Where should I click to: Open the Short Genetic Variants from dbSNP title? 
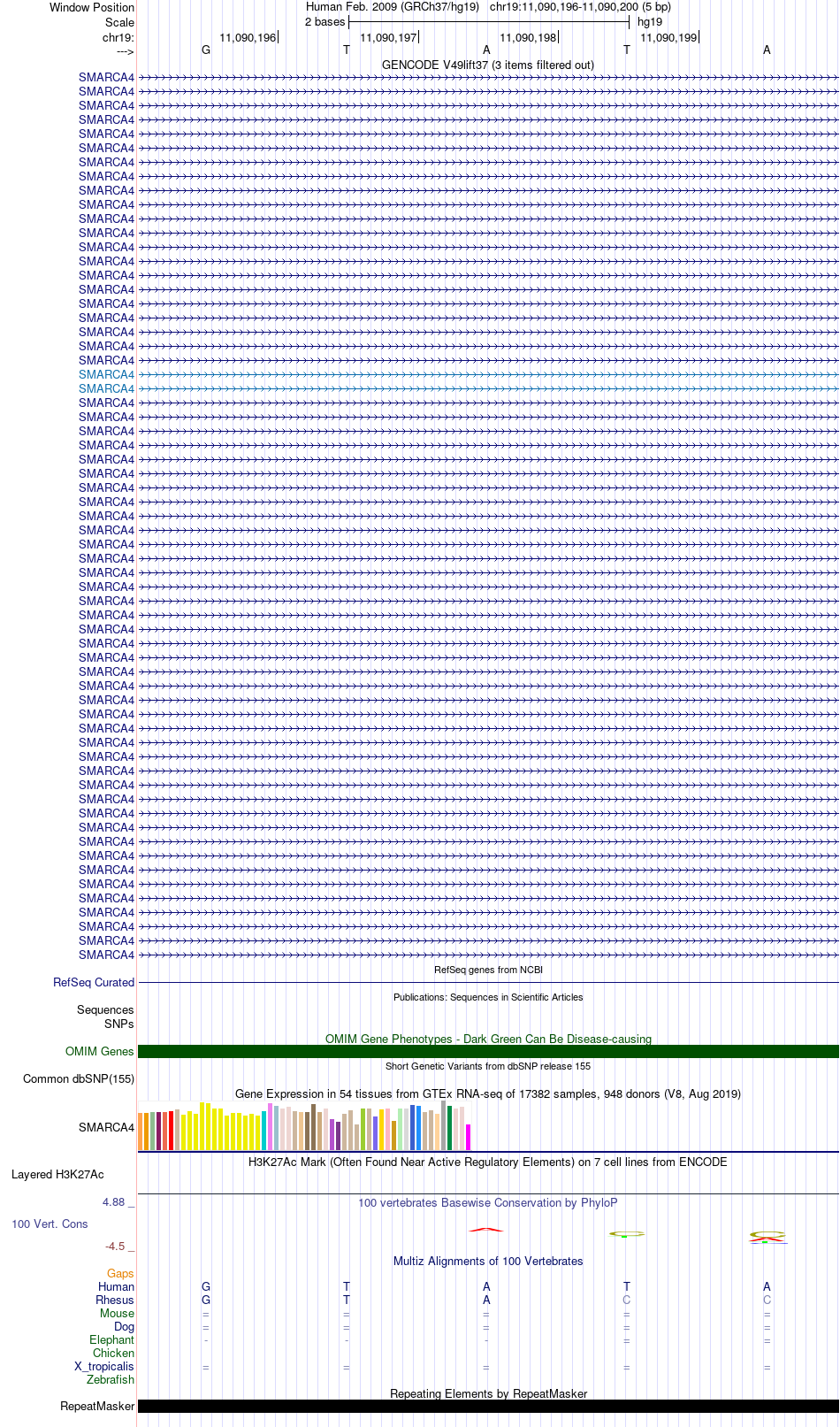tap(488, 1066)
